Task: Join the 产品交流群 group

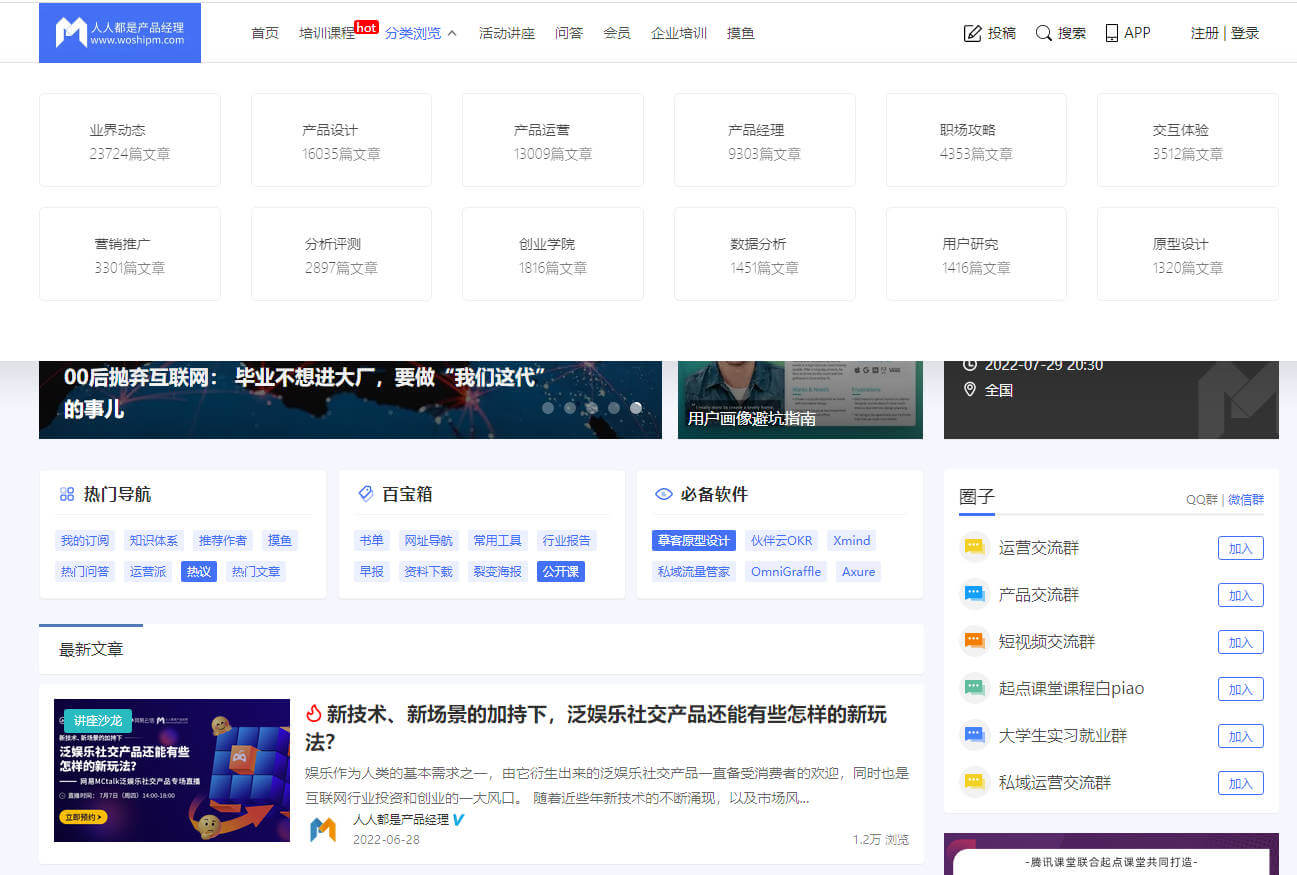Action: click(1240, 595)
